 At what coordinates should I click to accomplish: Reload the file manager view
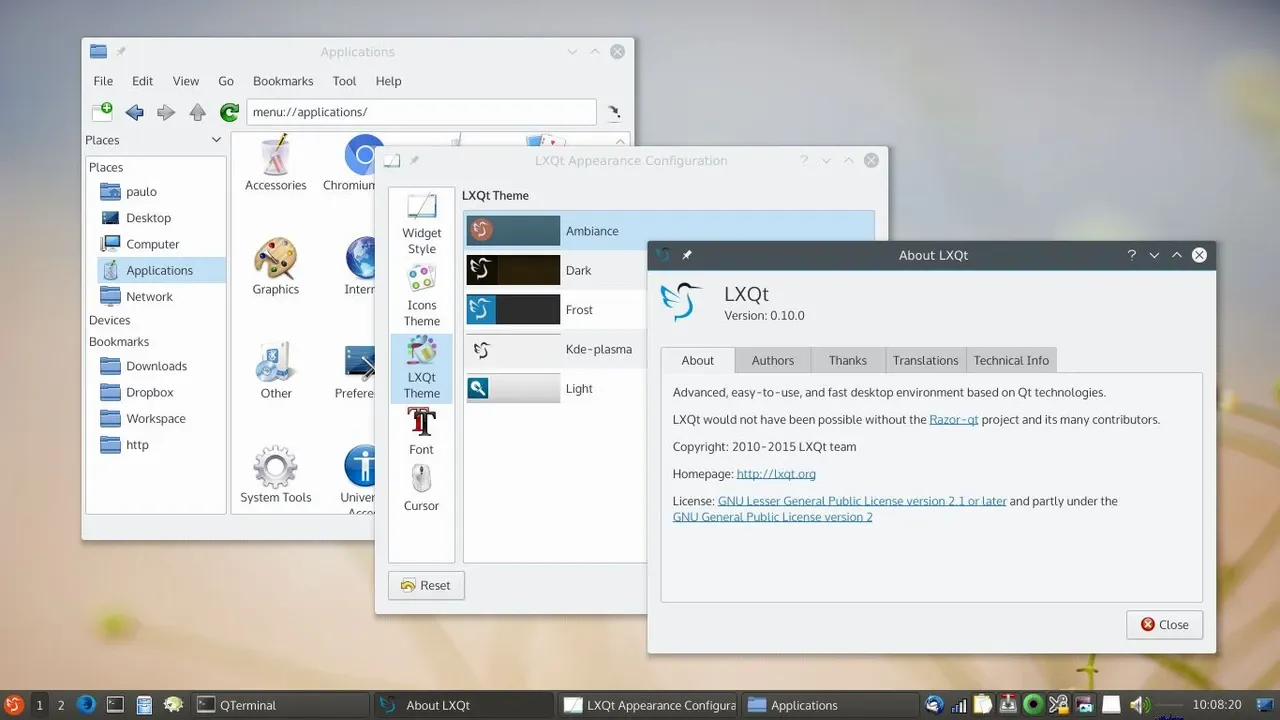point(229,111)
